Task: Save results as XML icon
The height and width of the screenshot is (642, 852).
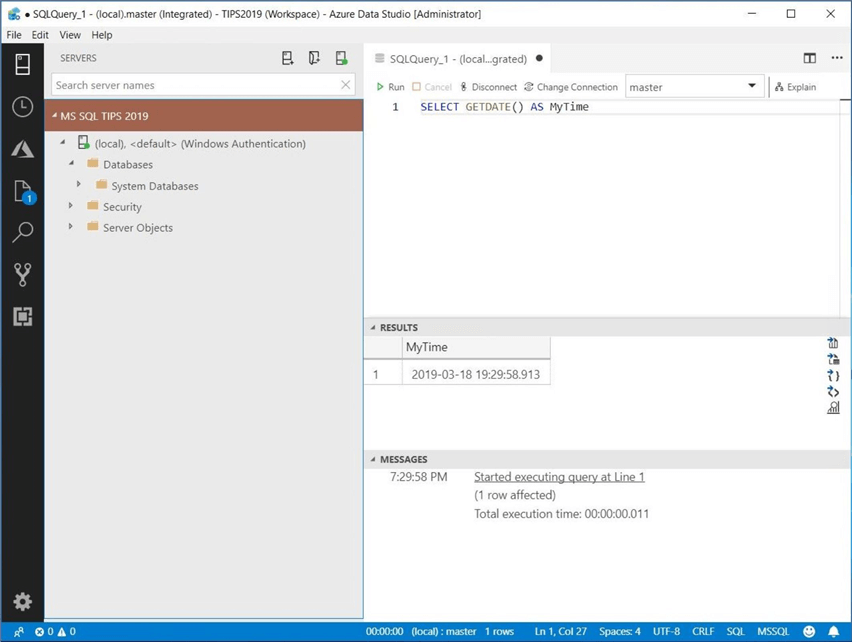Action: 833,392
